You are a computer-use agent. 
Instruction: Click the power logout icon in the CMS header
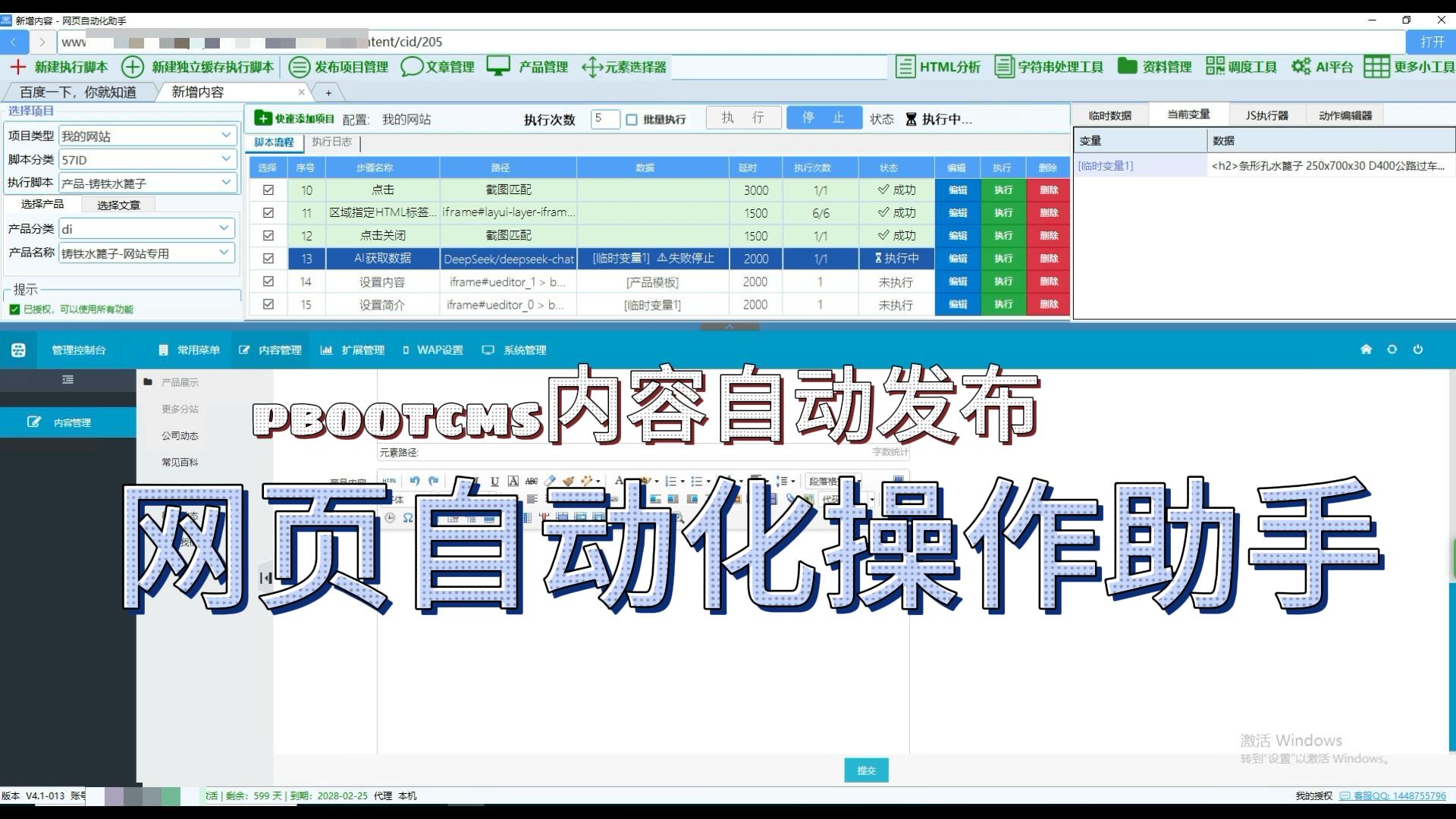coord(1418,350)
